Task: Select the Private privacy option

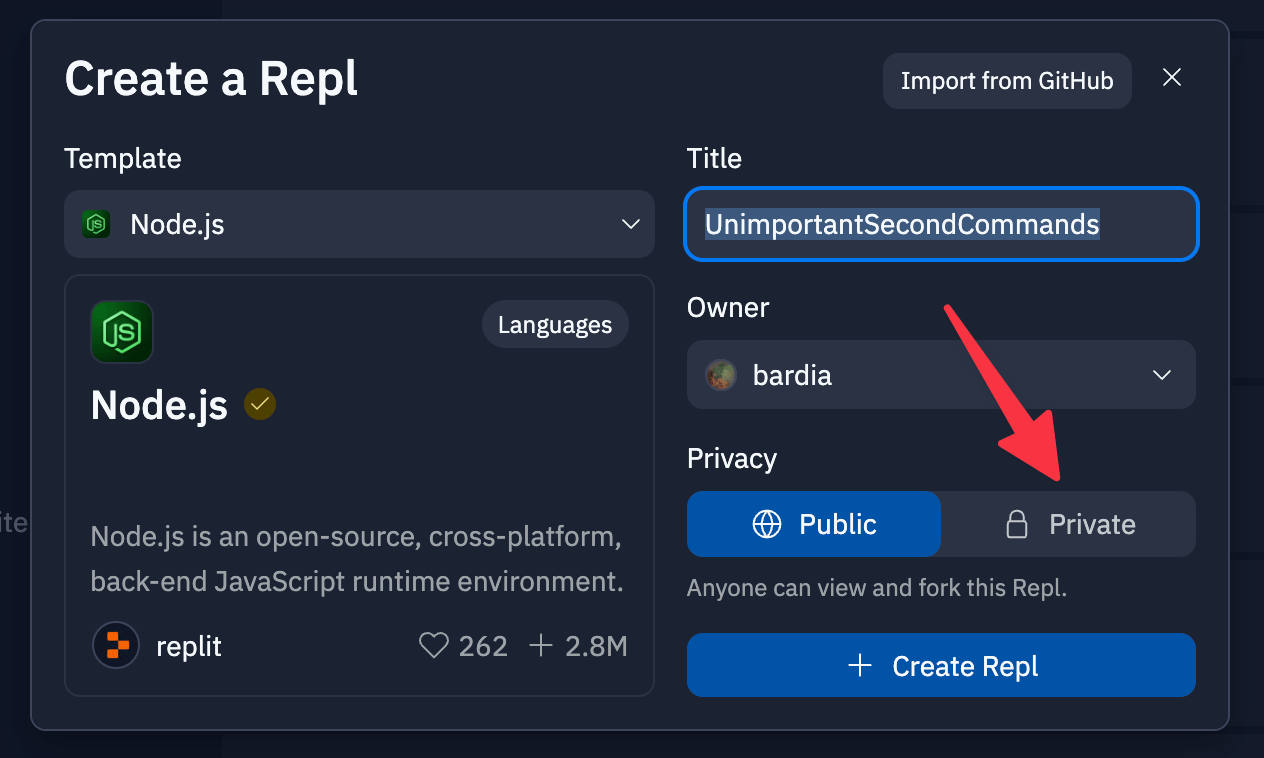Action: click(x=1069, y=524)
